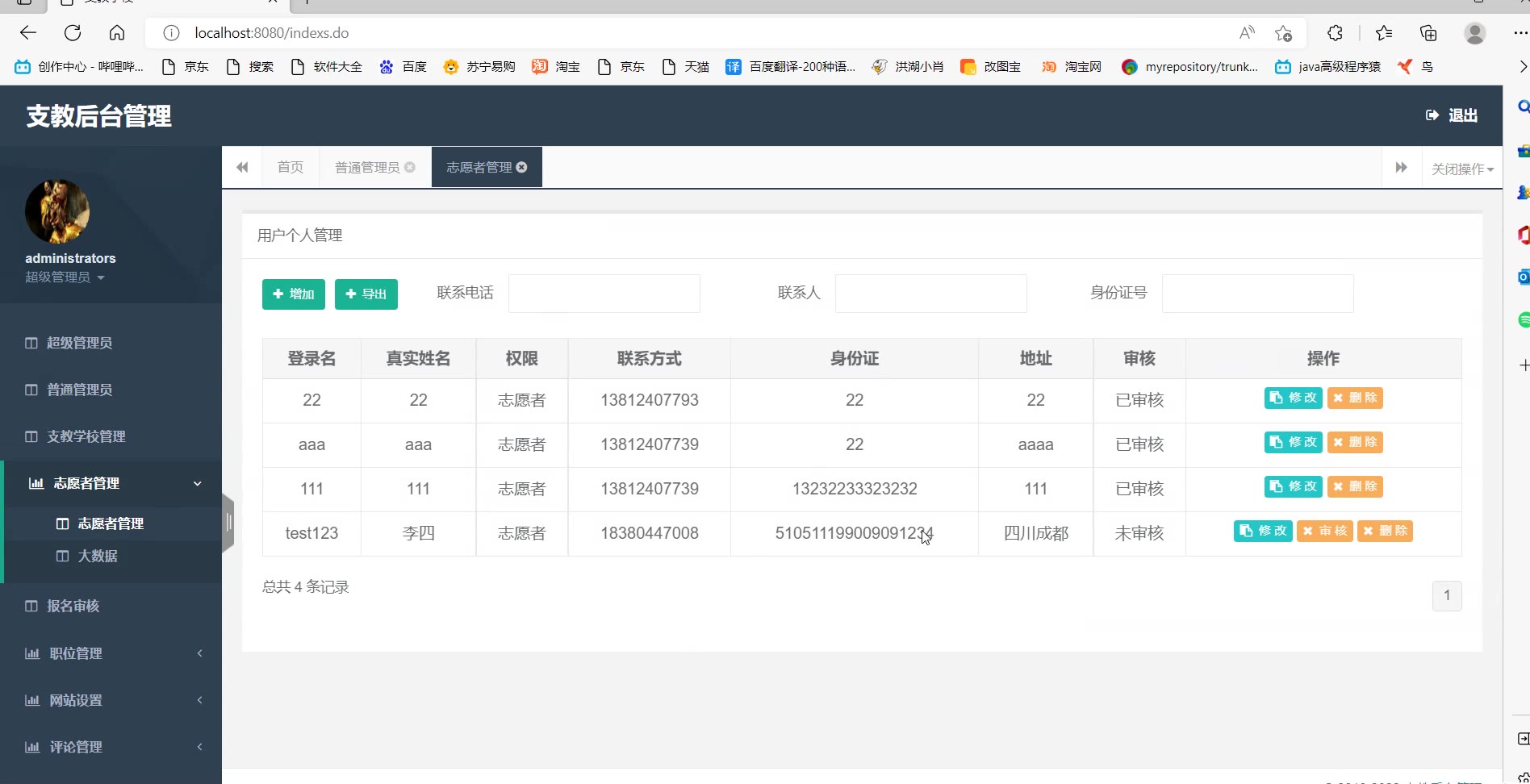Click the 增加 add button
This screenshot has height=784, width=1530.
coord(294,294)
